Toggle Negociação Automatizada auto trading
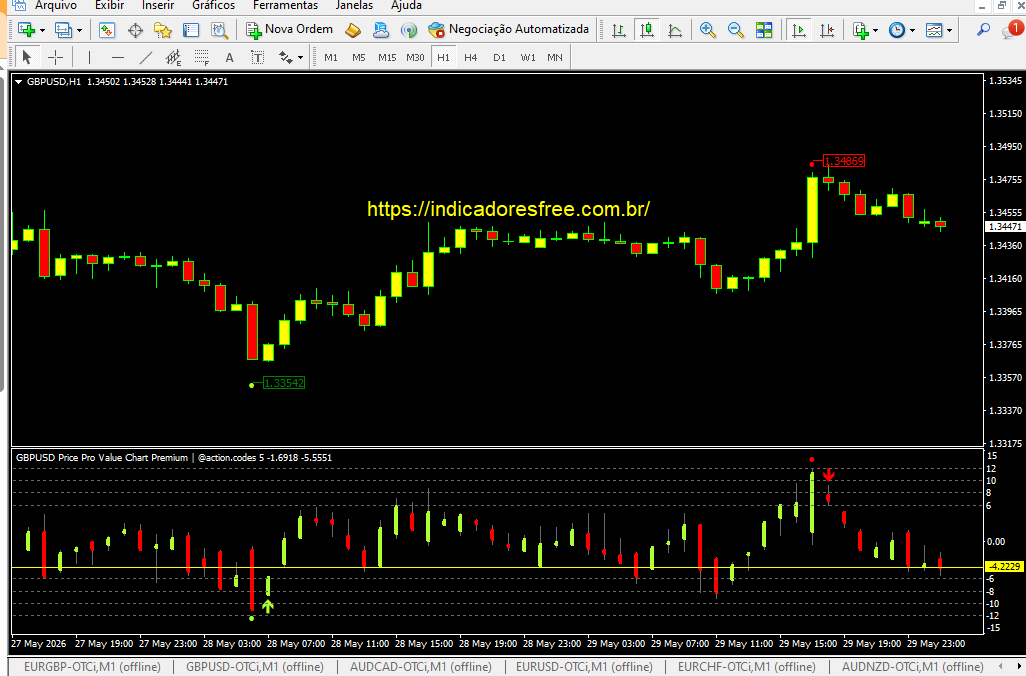Viewport: 1026px width, 676px height. pyautogui.click(x=508, y=29)
